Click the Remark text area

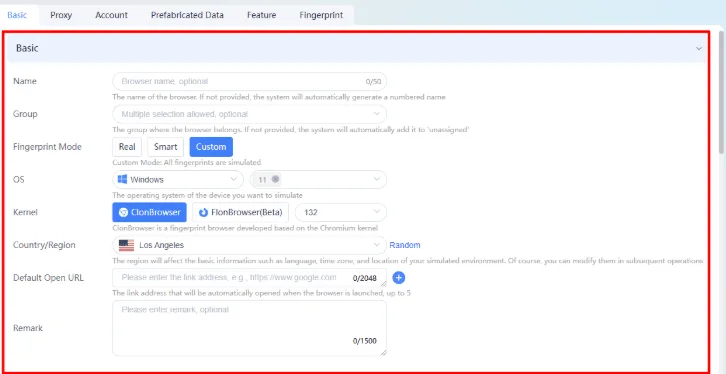pos(249,328)
